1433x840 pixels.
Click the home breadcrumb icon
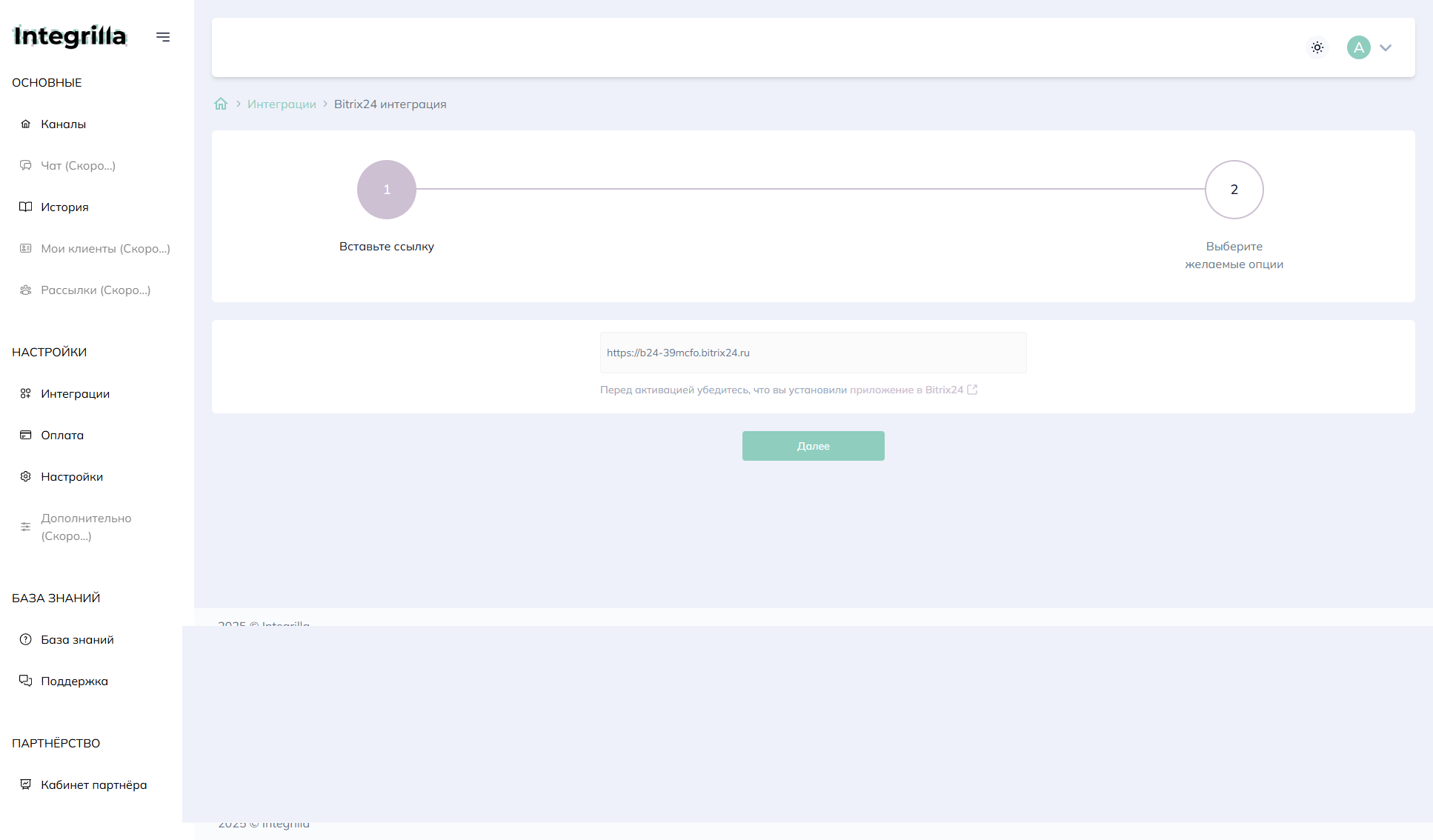click(221, 104)
